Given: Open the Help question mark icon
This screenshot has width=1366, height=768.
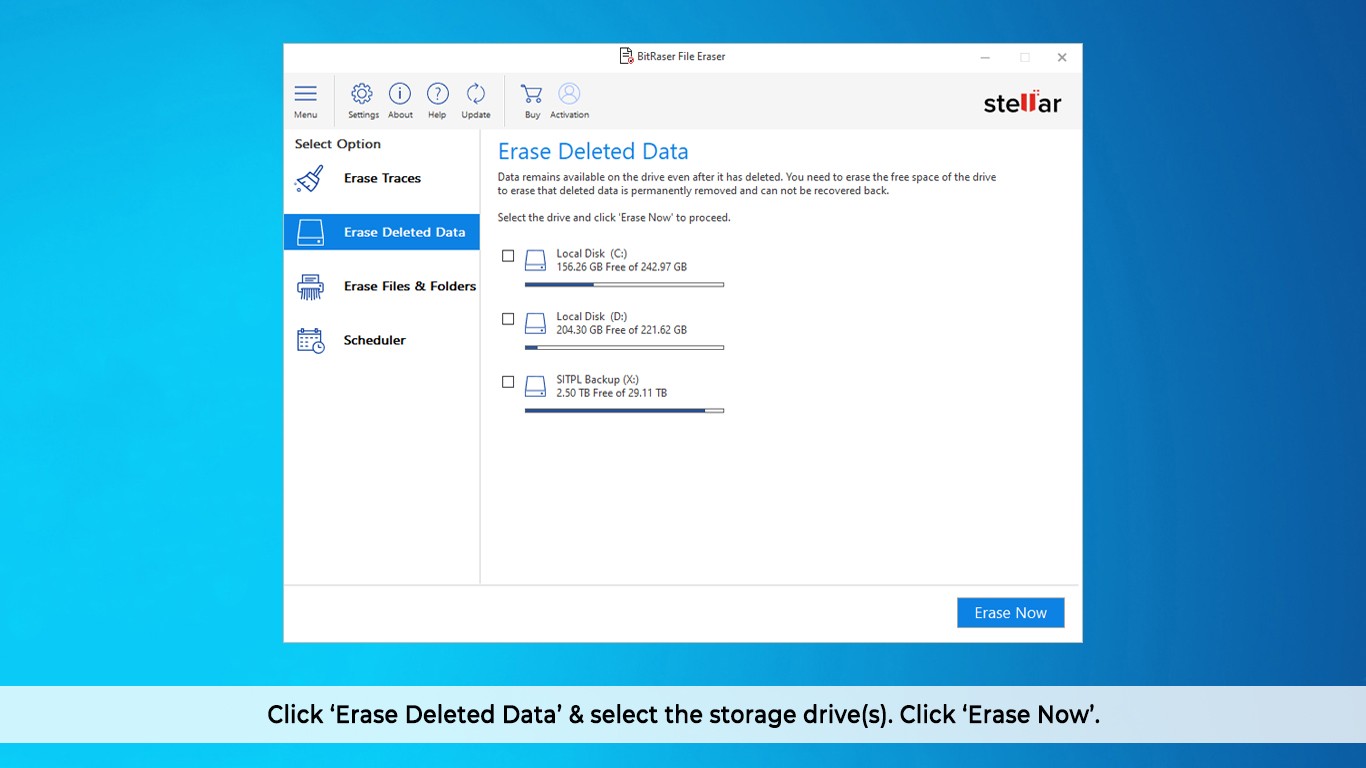Looking at the screenshot, I should [438, 93].
